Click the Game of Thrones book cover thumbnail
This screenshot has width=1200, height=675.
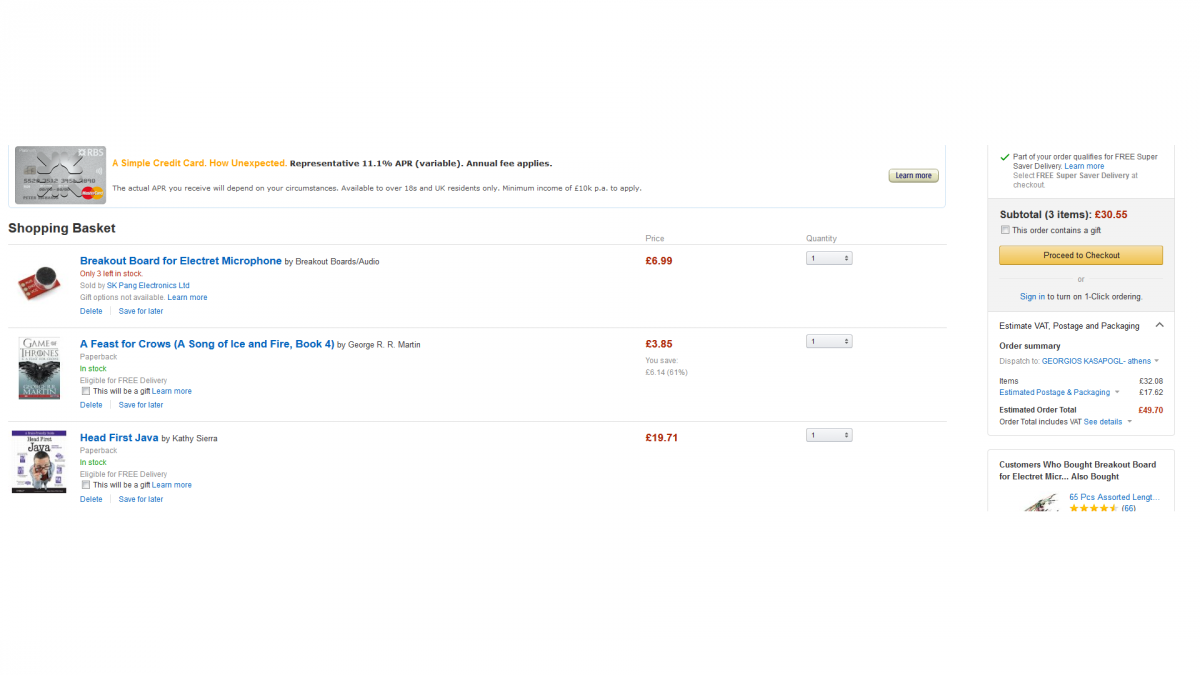coord(39,368)
